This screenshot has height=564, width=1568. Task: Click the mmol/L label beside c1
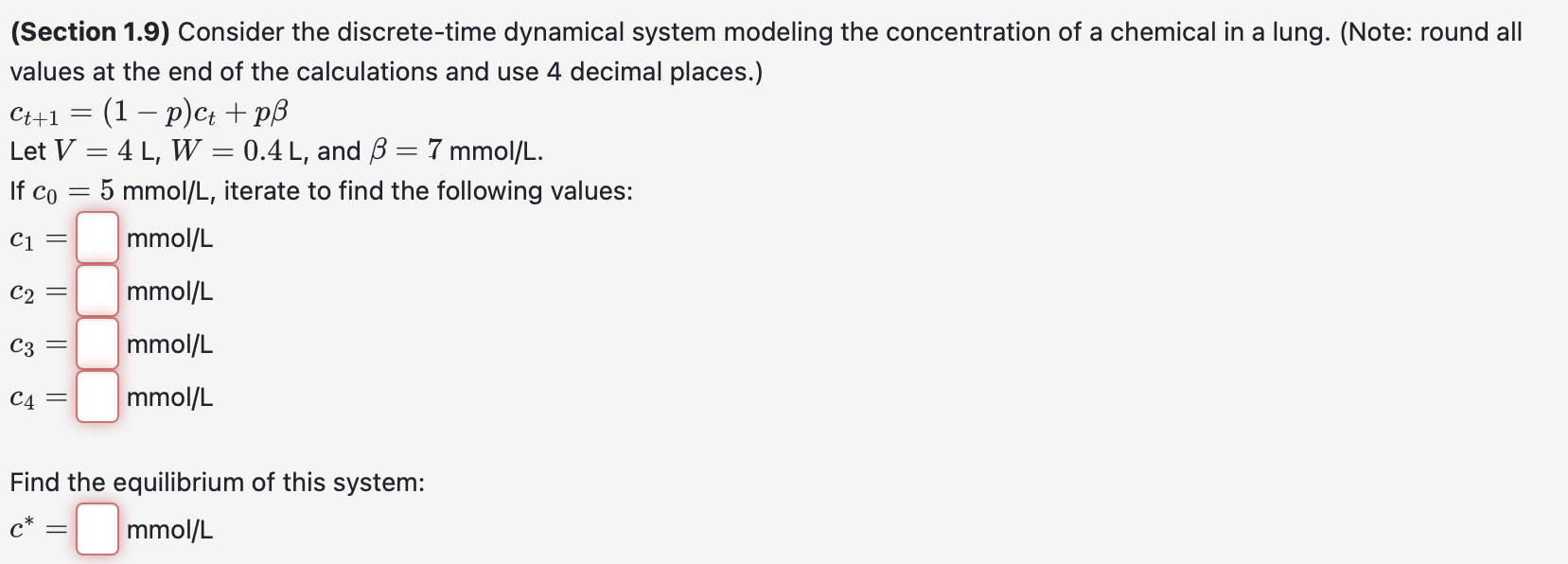tap(169, 239)
